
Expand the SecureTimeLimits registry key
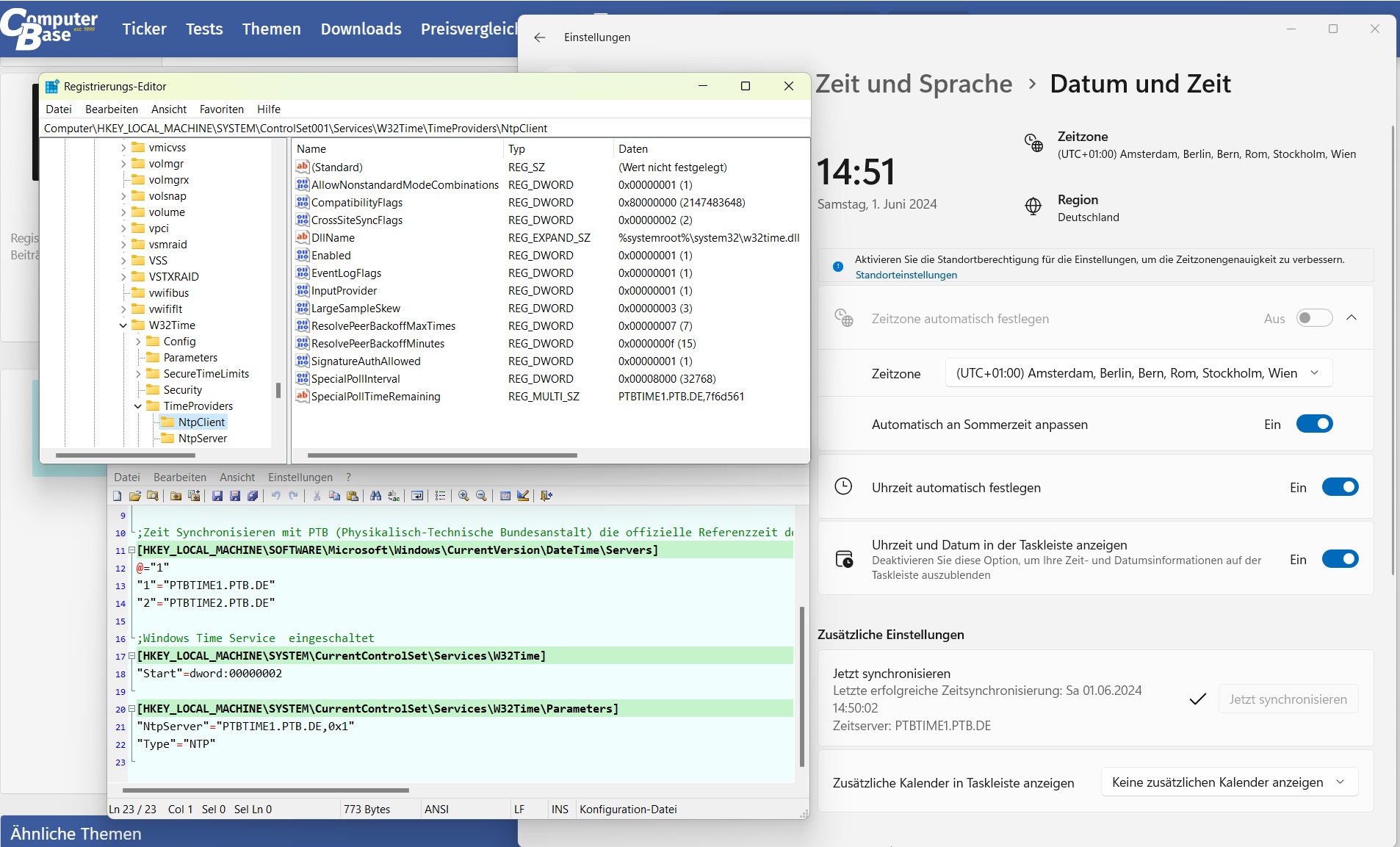pos(137,374)
